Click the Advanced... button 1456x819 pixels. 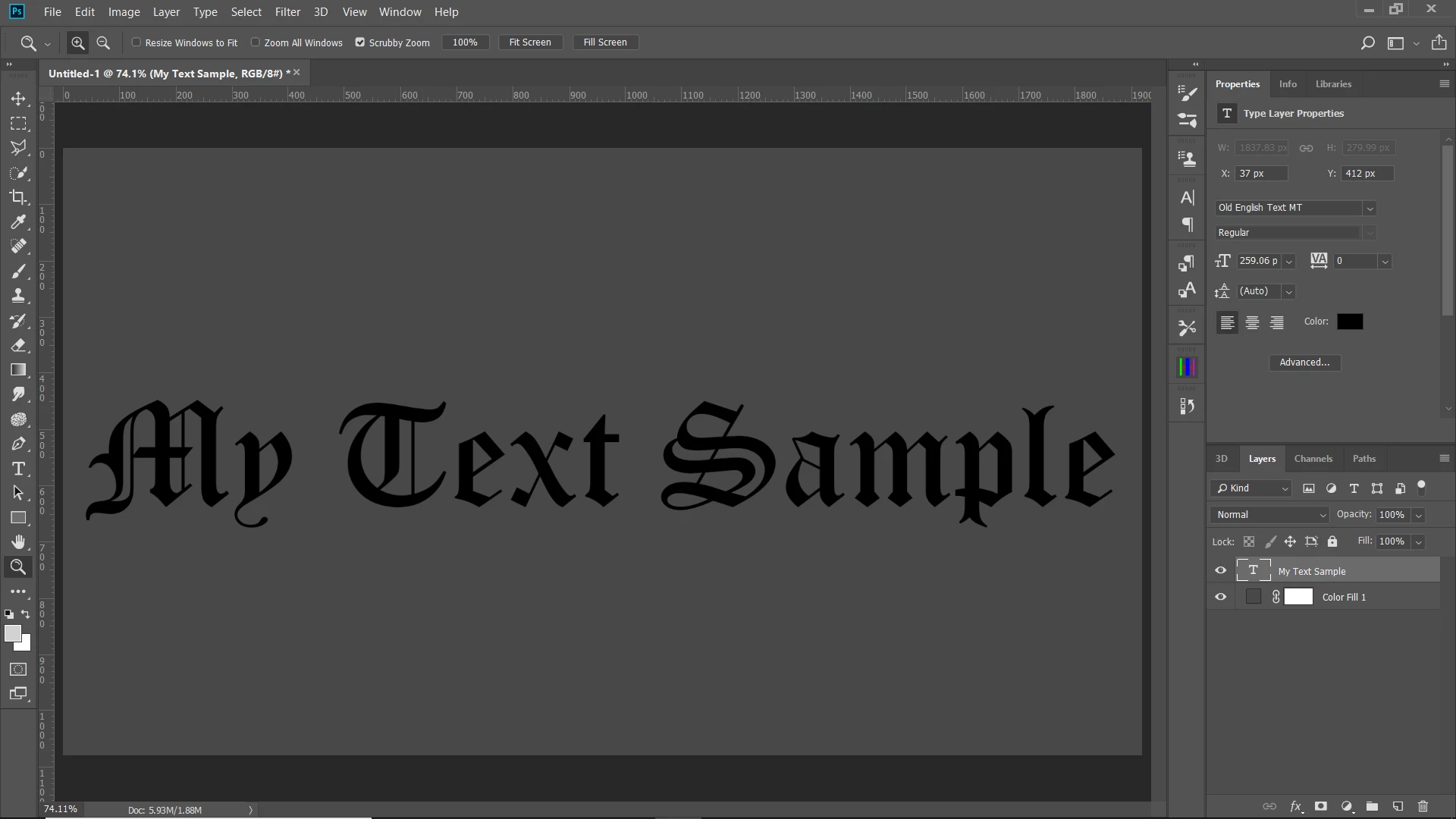click(x=1304, y=362)
